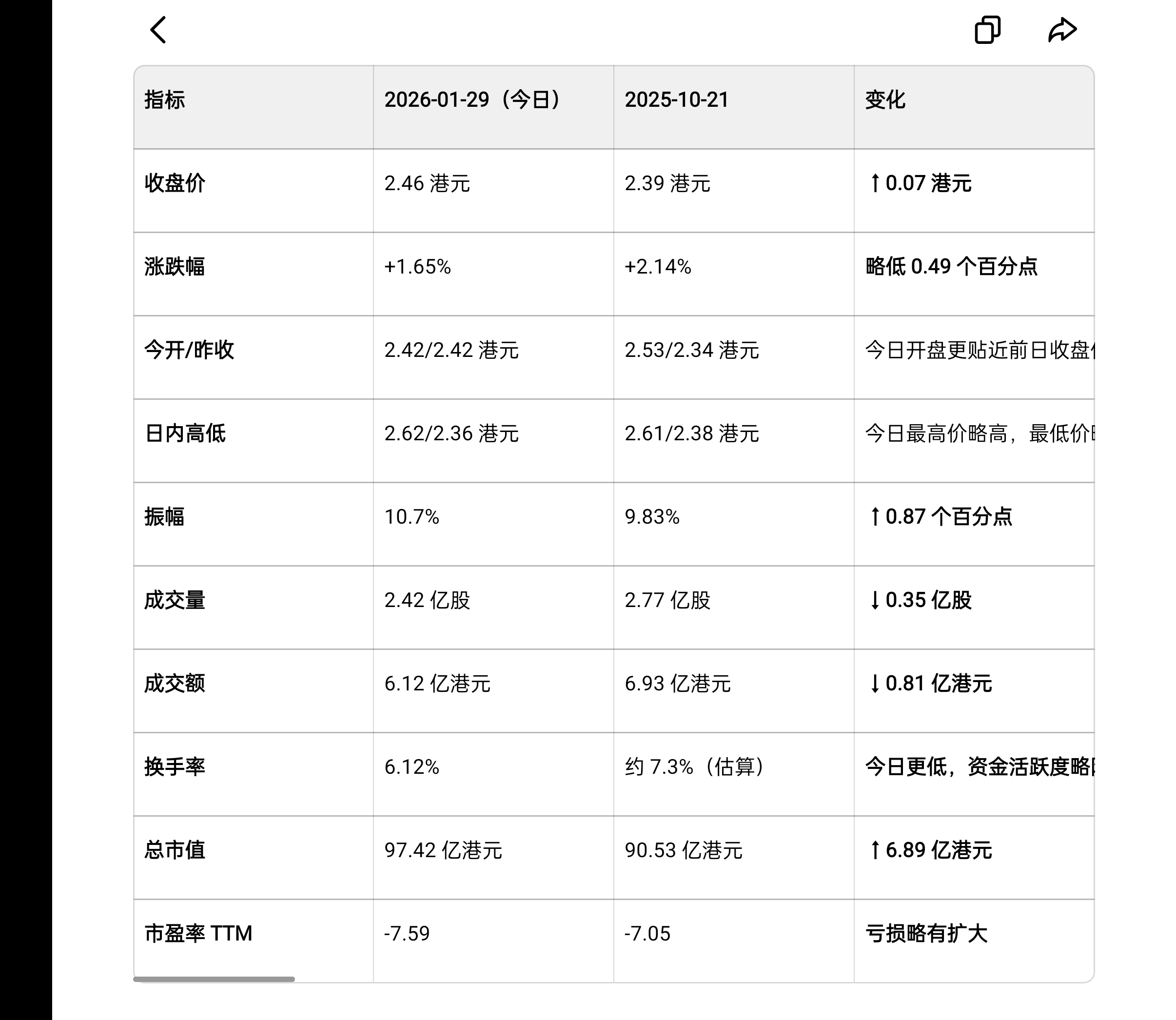The image size is (1176, 1020).
Task: Select the 指标 column header
Action: (164, 99)
